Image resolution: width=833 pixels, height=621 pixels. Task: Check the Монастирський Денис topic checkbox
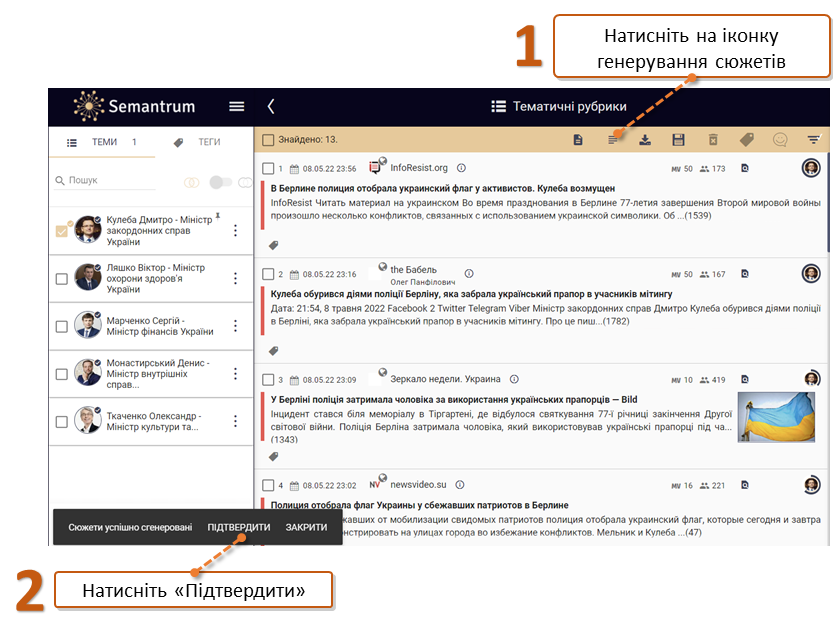pyautogui.click(x=62, y=374)
